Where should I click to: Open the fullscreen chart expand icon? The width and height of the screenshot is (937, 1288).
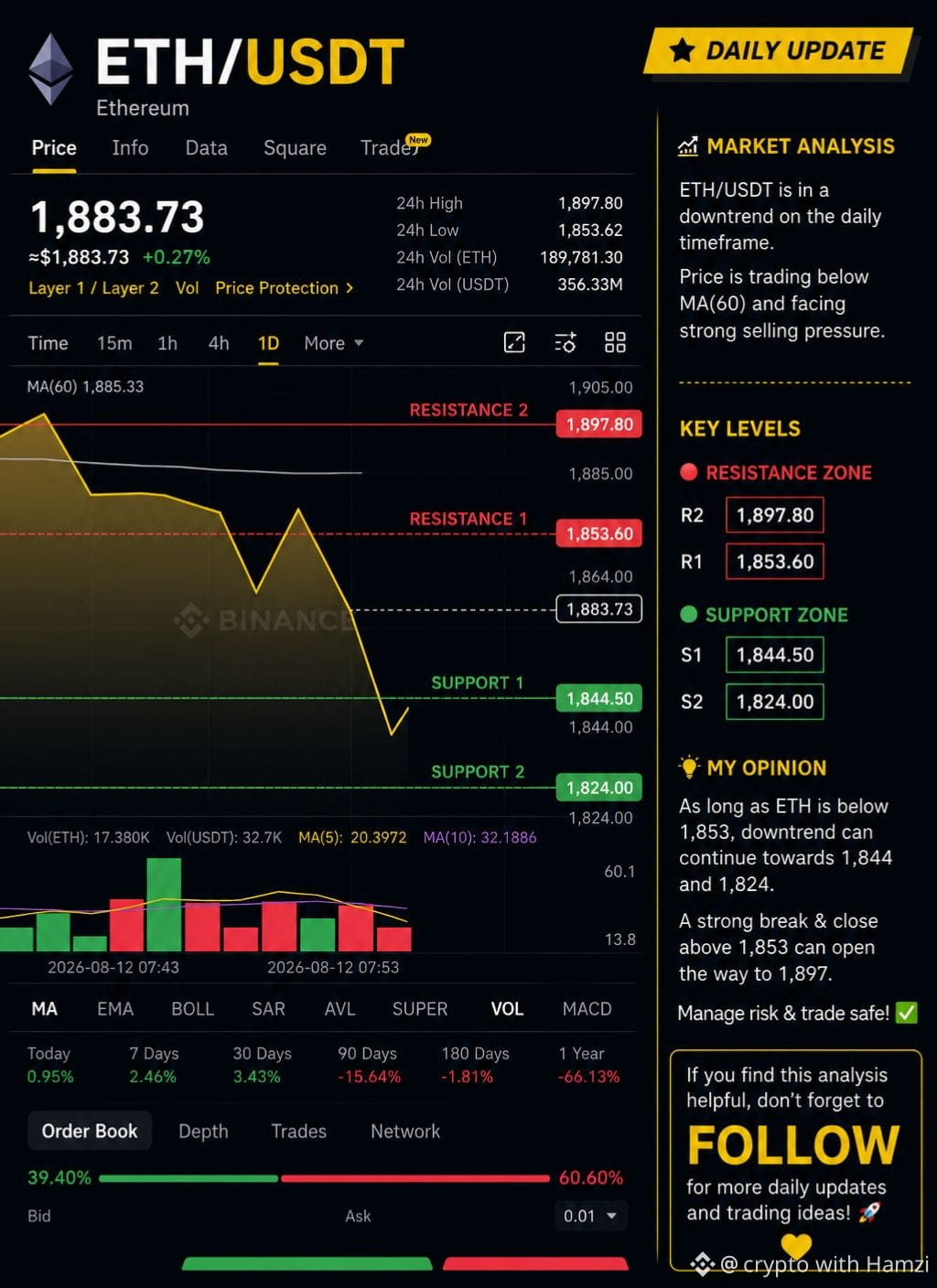pos(514,342)
